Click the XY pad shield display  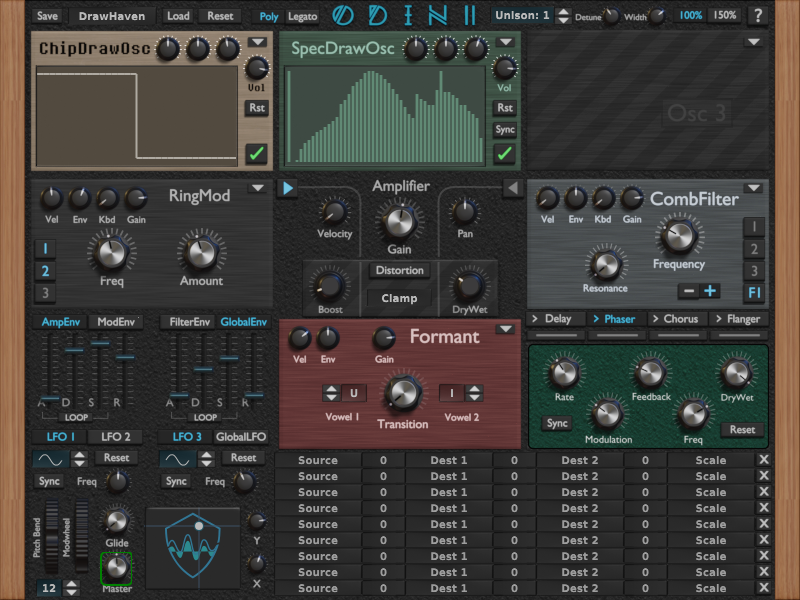(193, 548)
